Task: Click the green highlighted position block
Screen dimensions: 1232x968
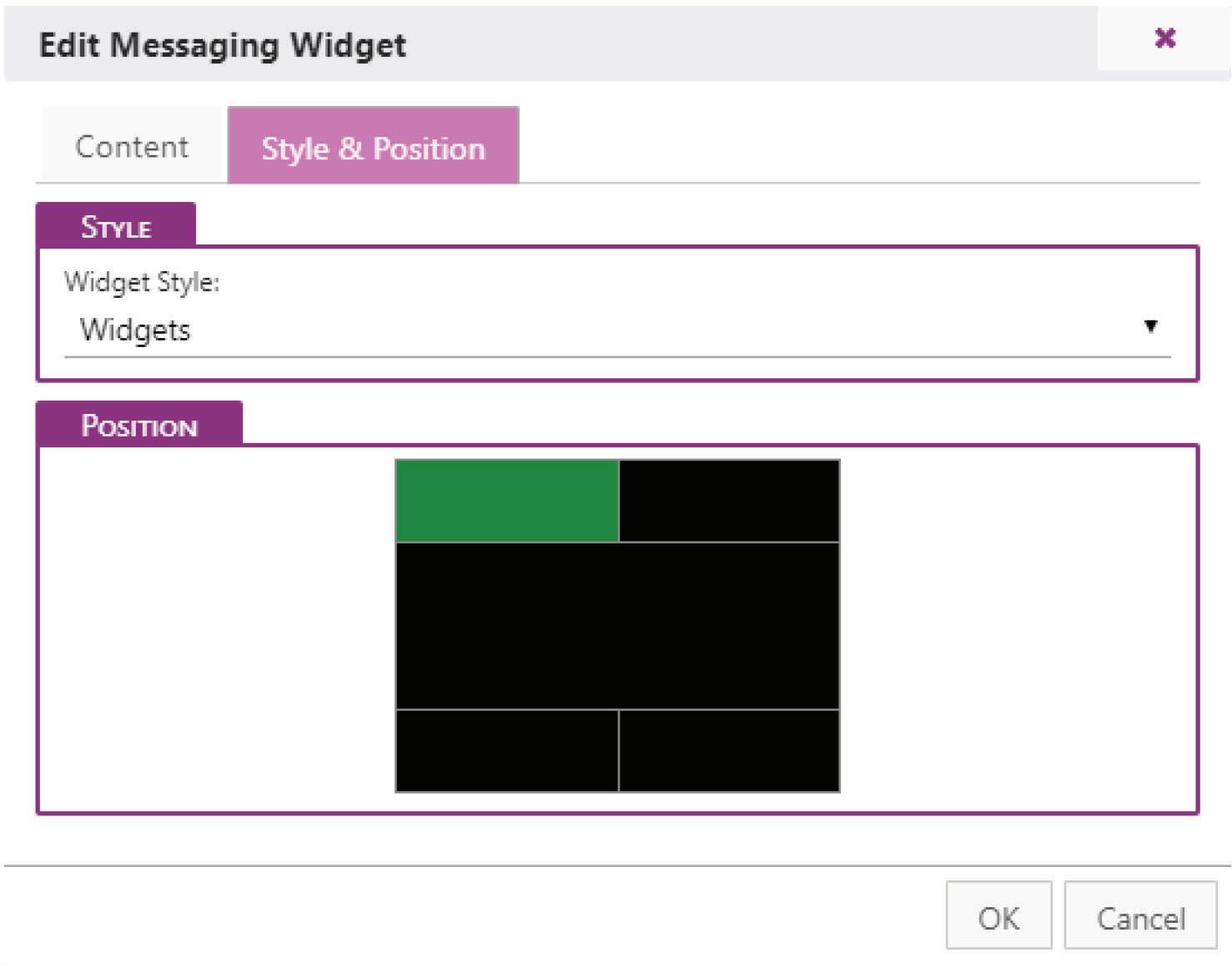Action: click(x=506, y=501)
